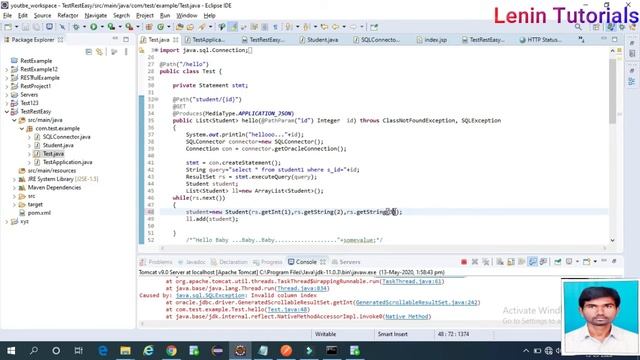The width and height of the screenshot is (640, 360).
Task: Click the editor vertical scrollbar thumb
Action: (x=612, y=91)
